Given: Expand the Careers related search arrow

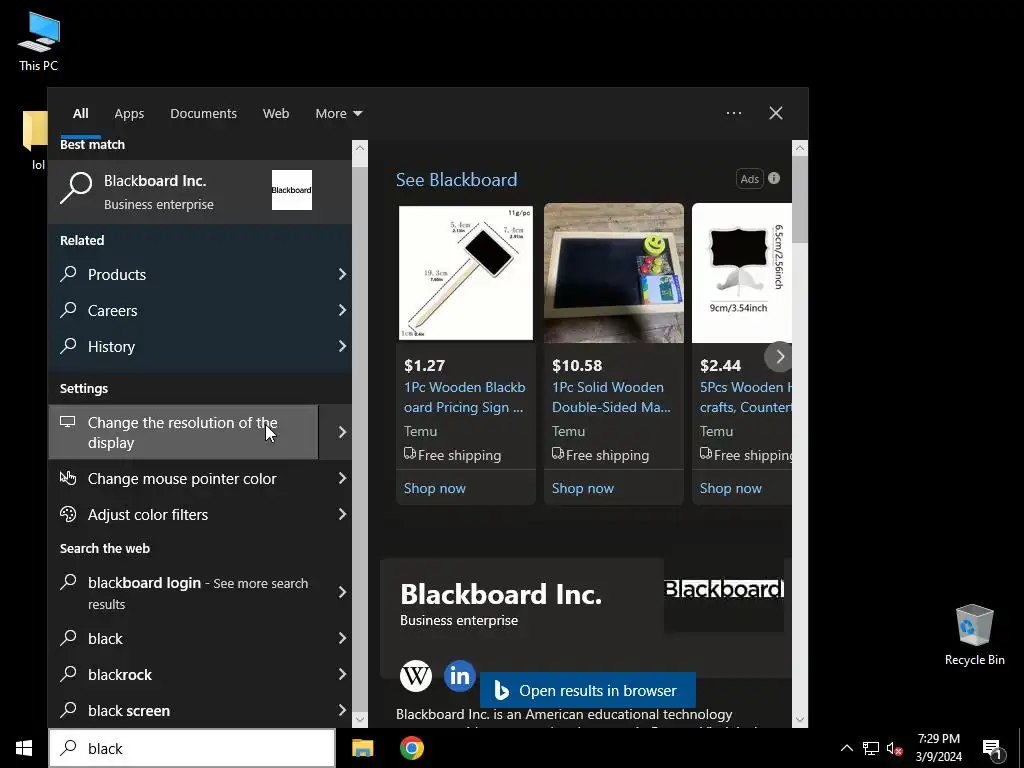Looking at the screenshot, I should pos(342,310).
